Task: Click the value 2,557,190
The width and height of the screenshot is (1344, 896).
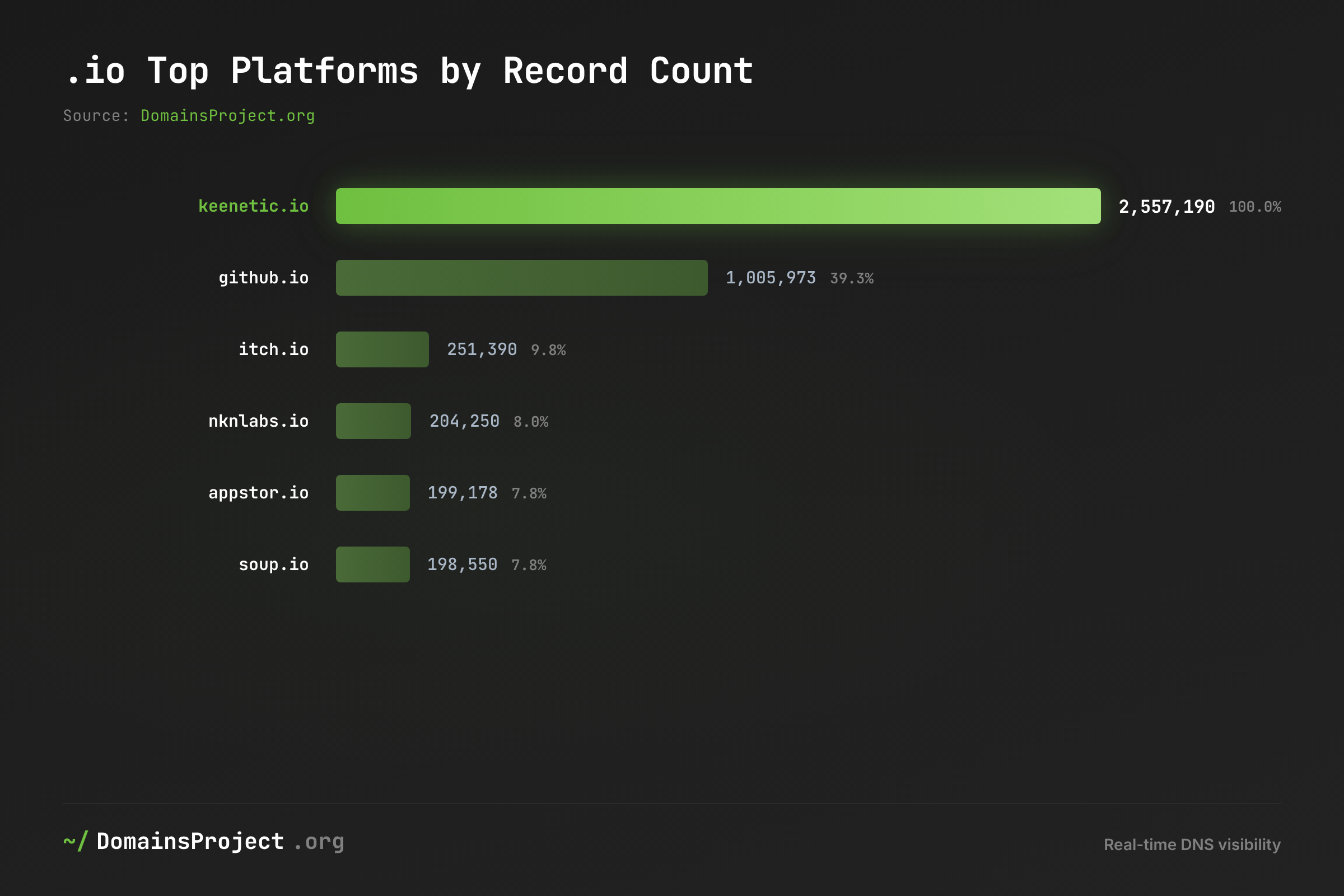Action: (1166, 206)
